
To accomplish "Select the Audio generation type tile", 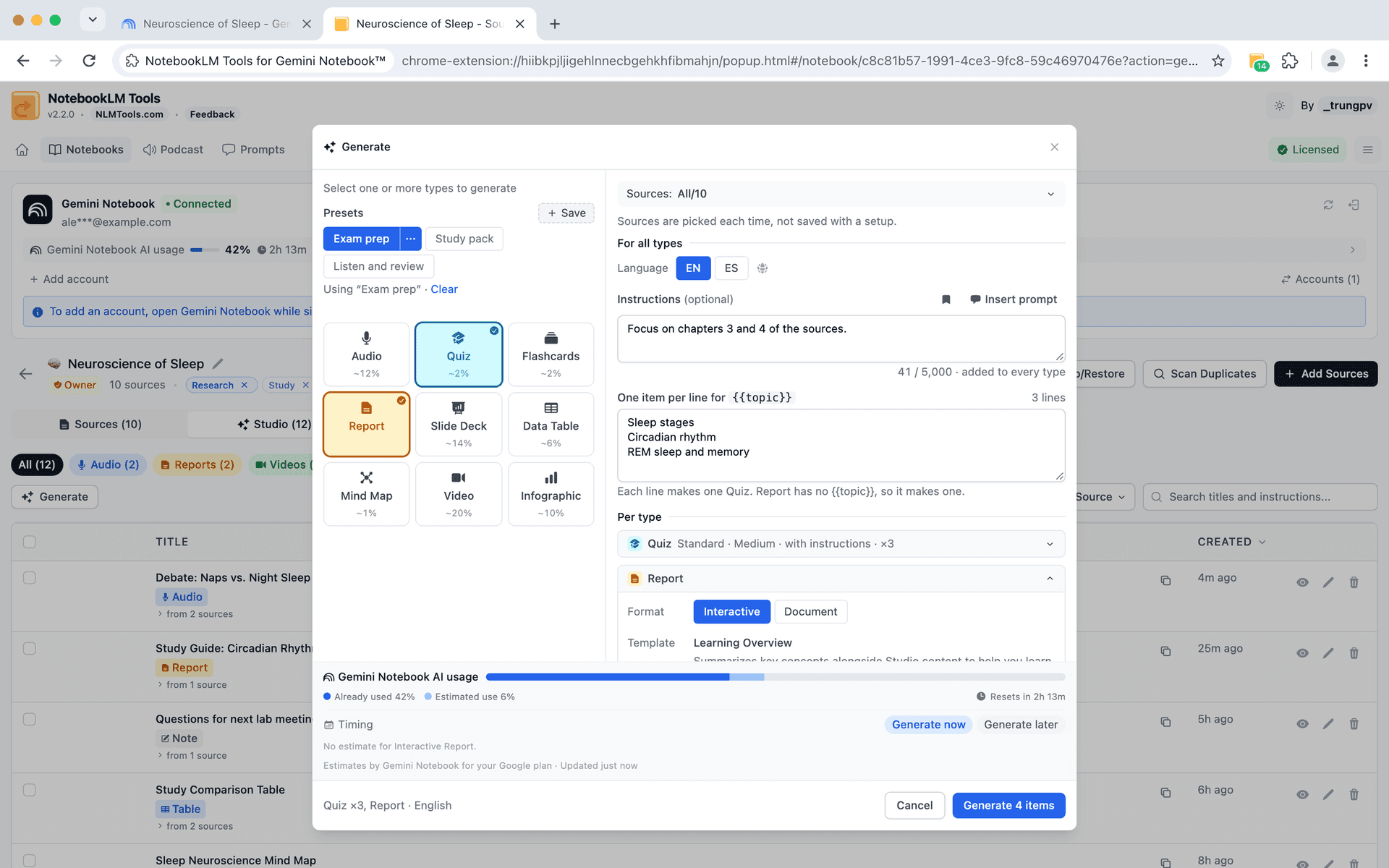I will click(366, 354).
